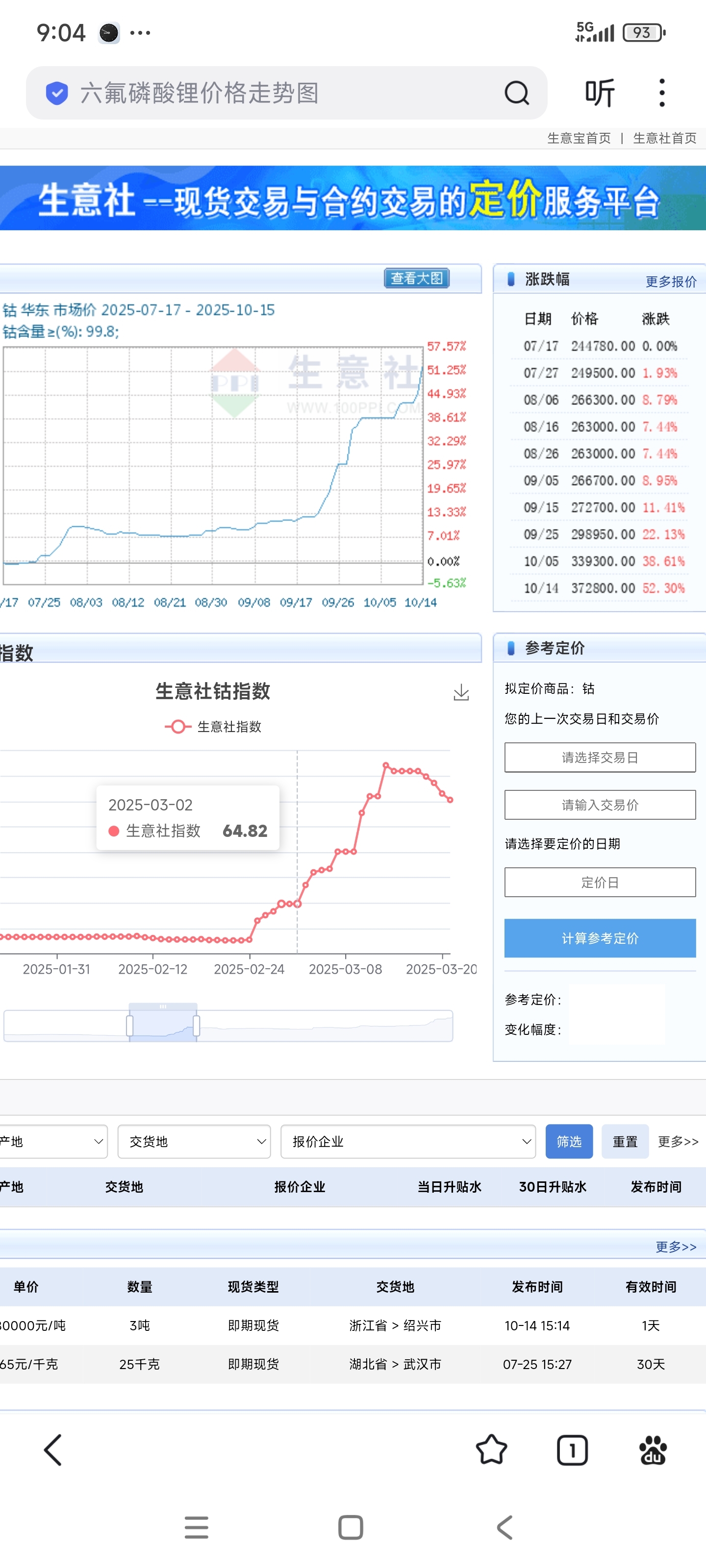Toggle 生意社指数 legend series
Image resolution: width=706 pixels, height=1568 pixels.
(x=213, y=727)
